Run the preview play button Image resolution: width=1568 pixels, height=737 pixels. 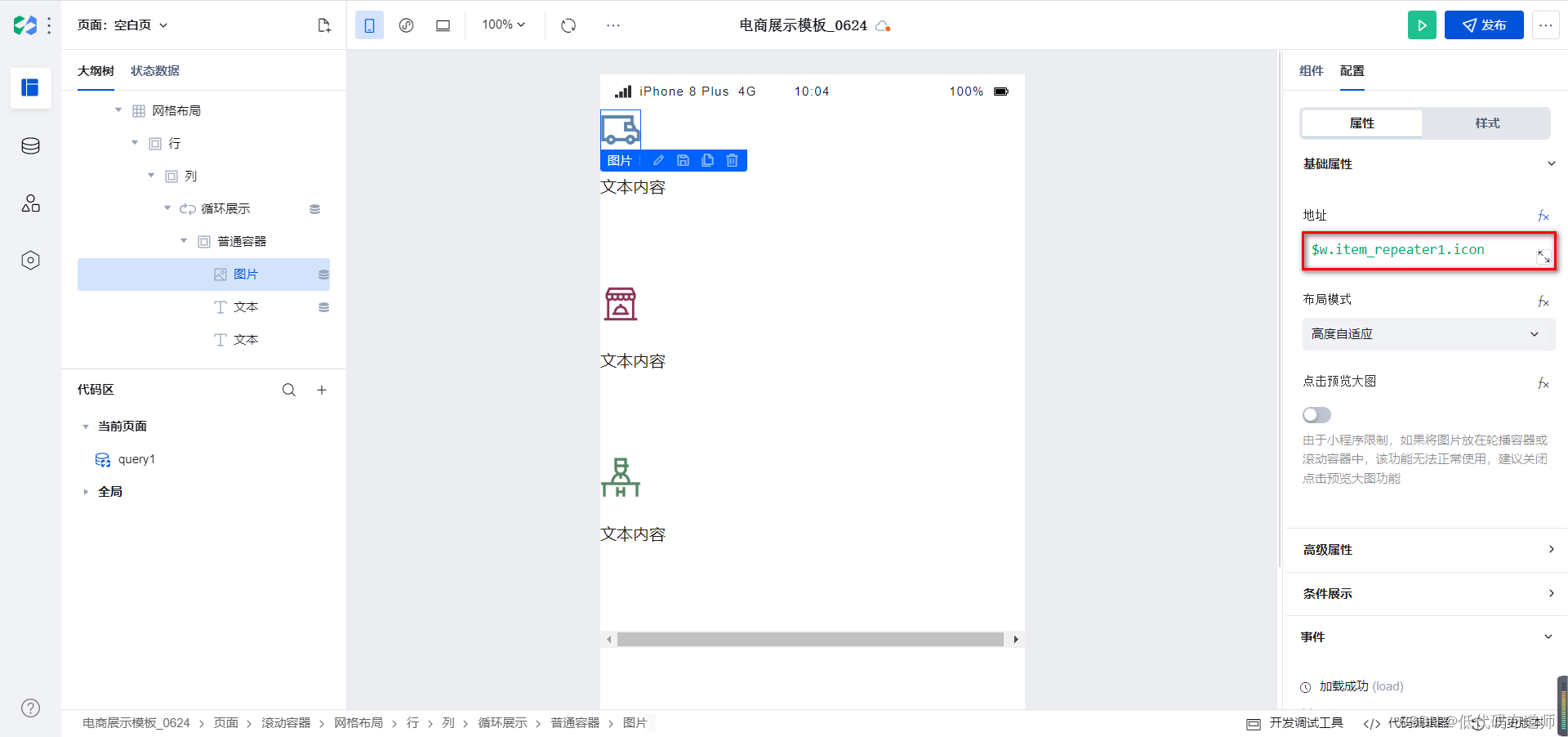(1422, 25)
